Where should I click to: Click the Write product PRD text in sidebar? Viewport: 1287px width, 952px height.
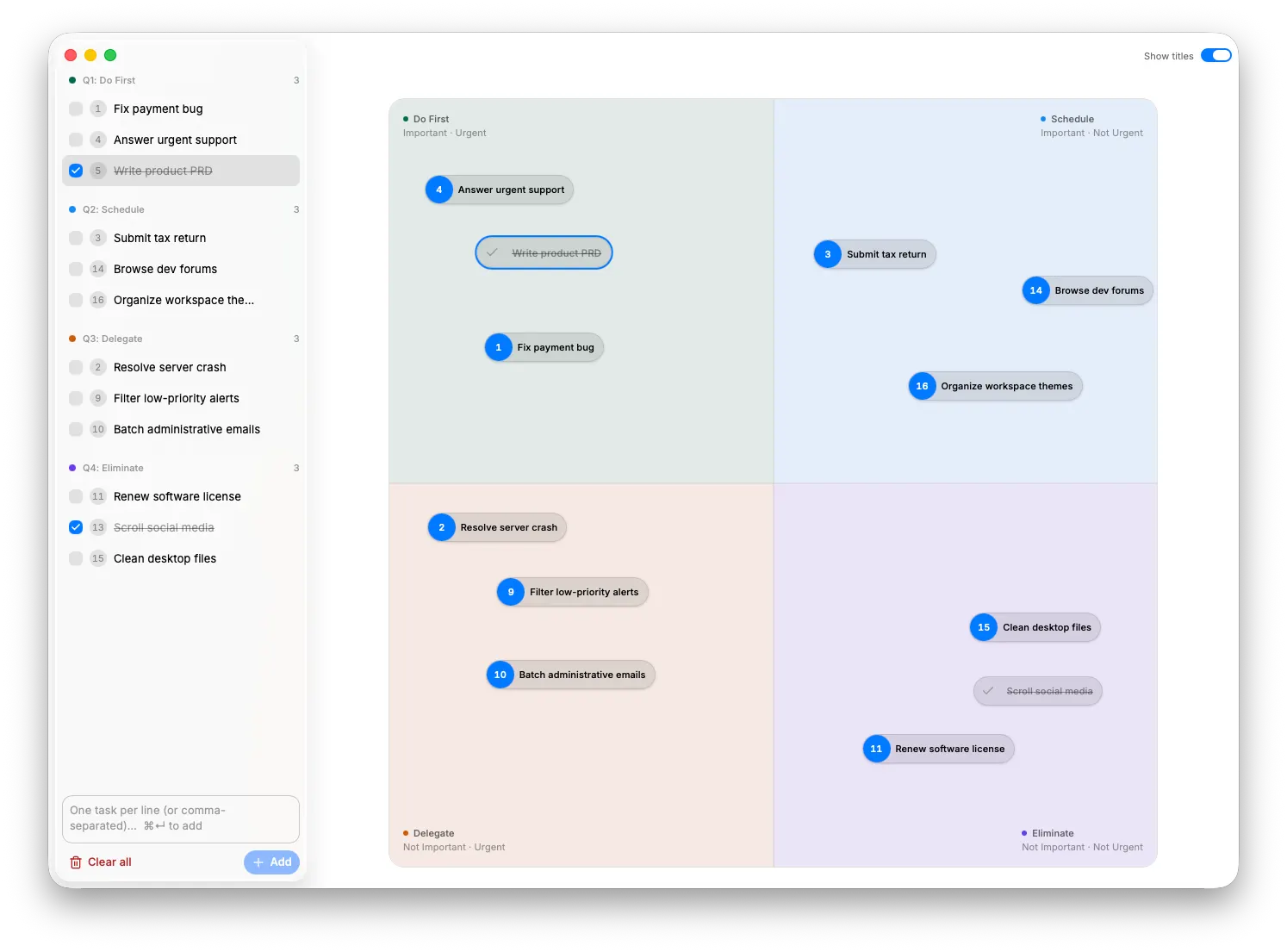click(163, 171)
